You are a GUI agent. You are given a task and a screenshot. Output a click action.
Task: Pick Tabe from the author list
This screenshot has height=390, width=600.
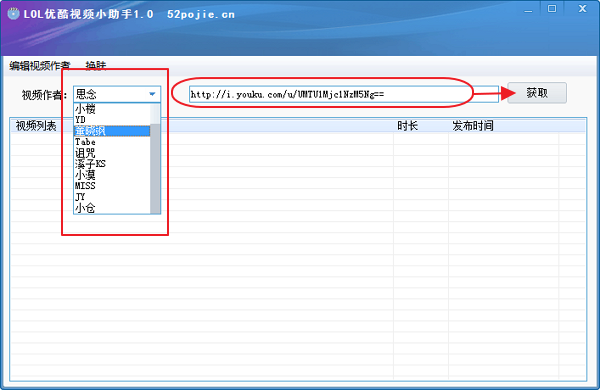click(x=112, y=142)
